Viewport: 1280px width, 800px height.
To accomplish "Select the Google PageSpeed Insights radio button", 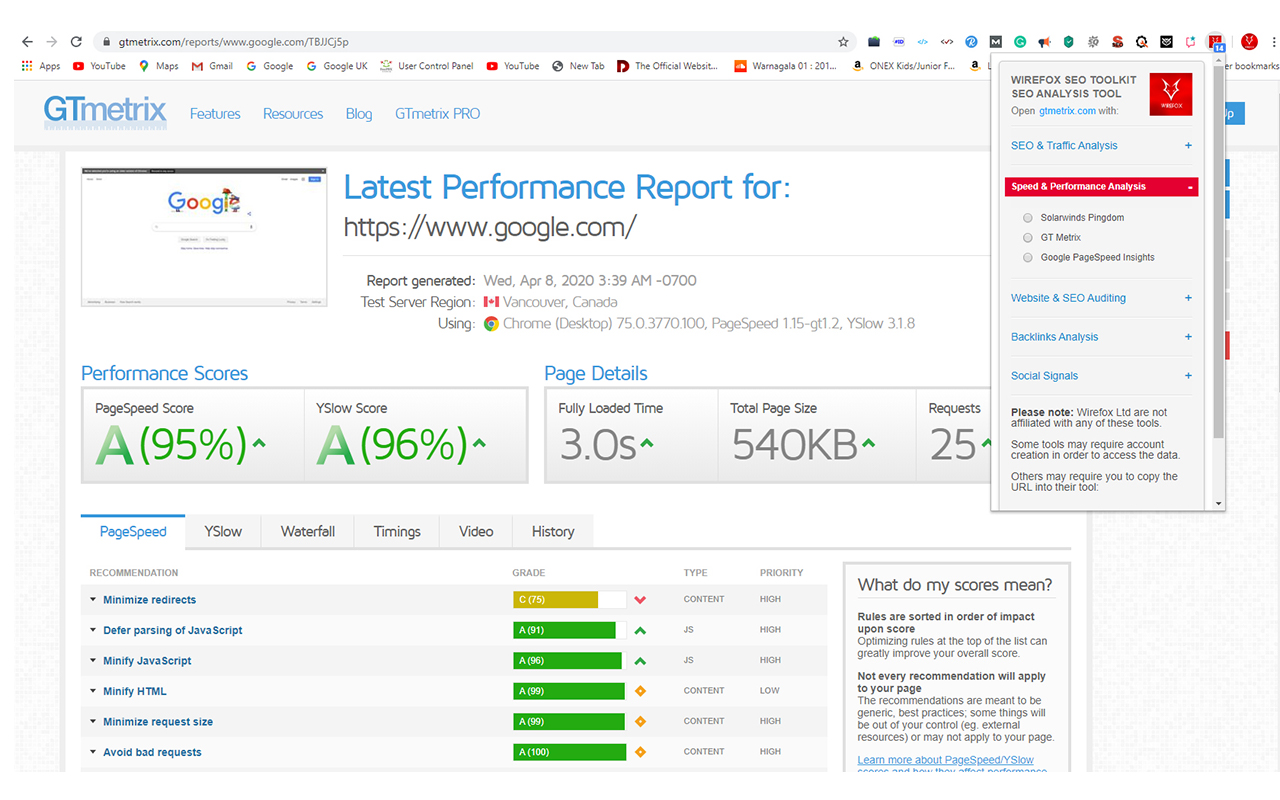I will point(1027,257).
